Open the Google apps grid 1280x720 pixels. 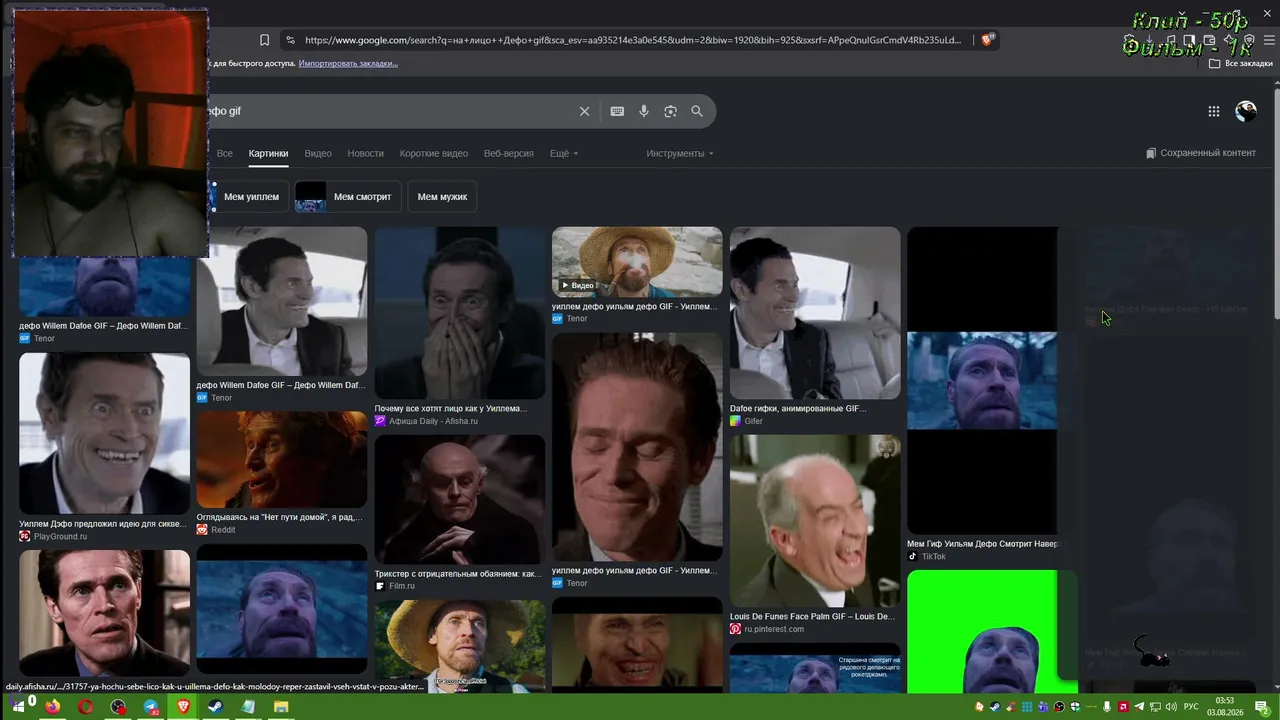click(1214, 111)
